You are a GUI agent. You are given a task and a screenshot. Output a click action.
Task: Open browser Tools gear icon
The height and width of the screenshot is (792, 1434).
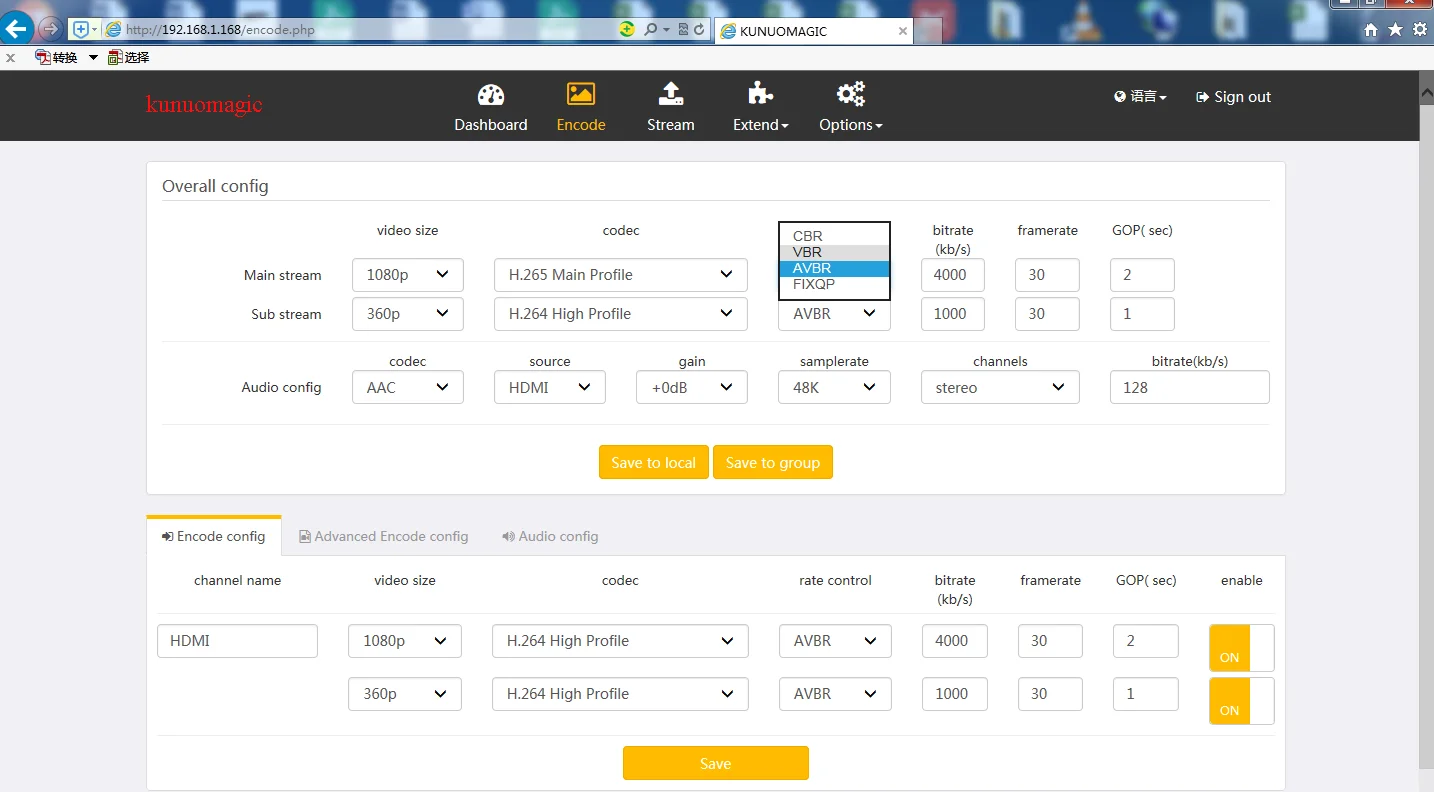coord(1420,30)
